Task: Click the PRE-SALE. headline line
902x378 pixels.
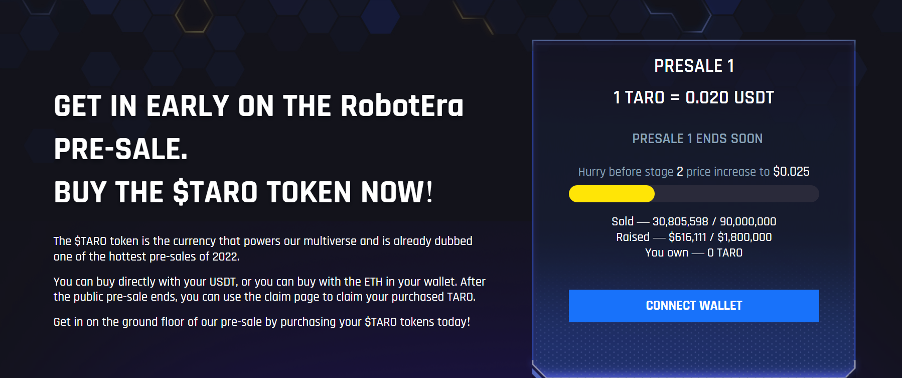Action: pos(121,150)
